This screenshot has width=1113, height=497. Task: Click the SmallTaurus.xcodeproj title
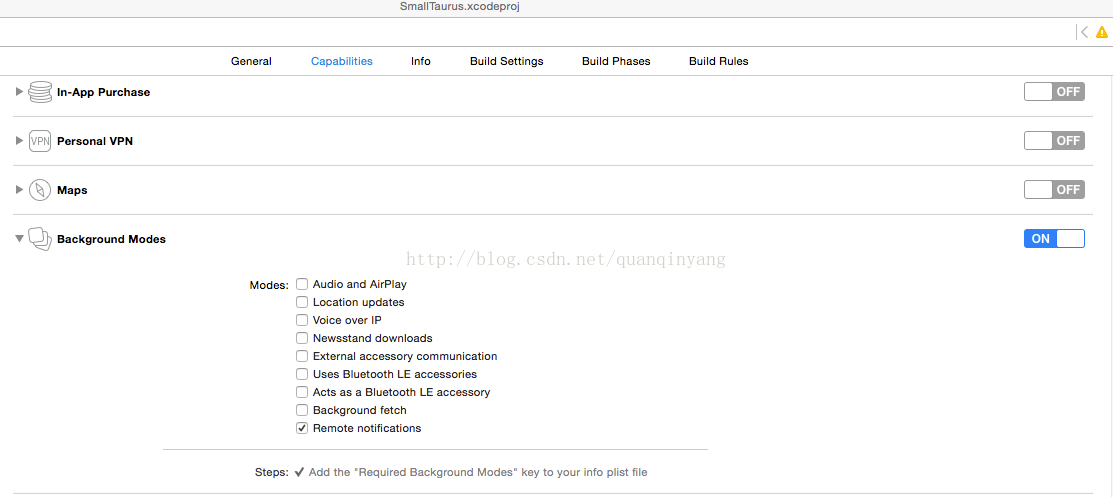[461, 6]
